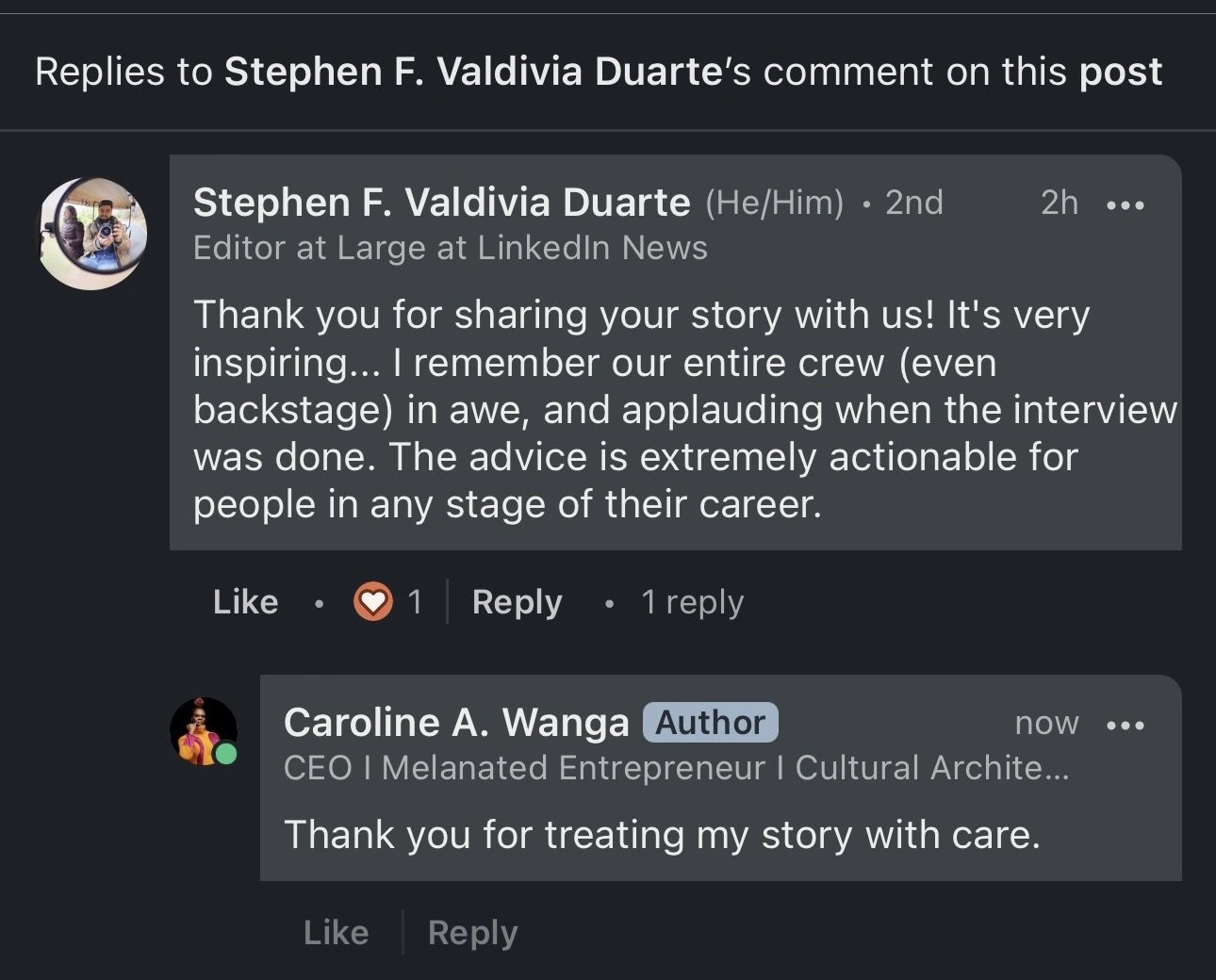This screenshot has width=1216, height=980.
Task: Click Stephen F. Valdivia Duarte's name on comment
Action: [441, 203]
